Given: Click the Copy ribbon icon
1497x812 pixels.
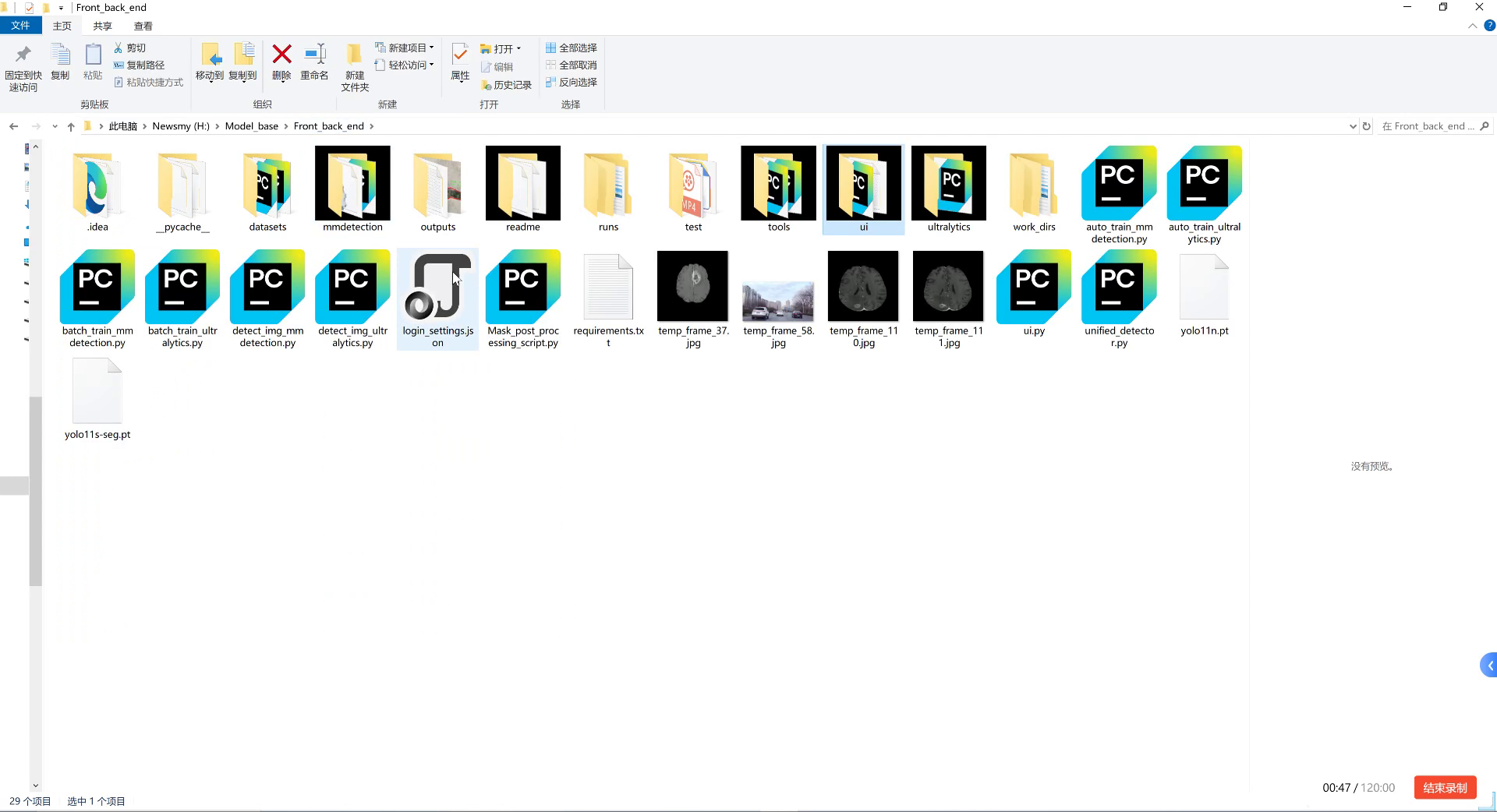Looking at the screenshot, I should (60, 62).
